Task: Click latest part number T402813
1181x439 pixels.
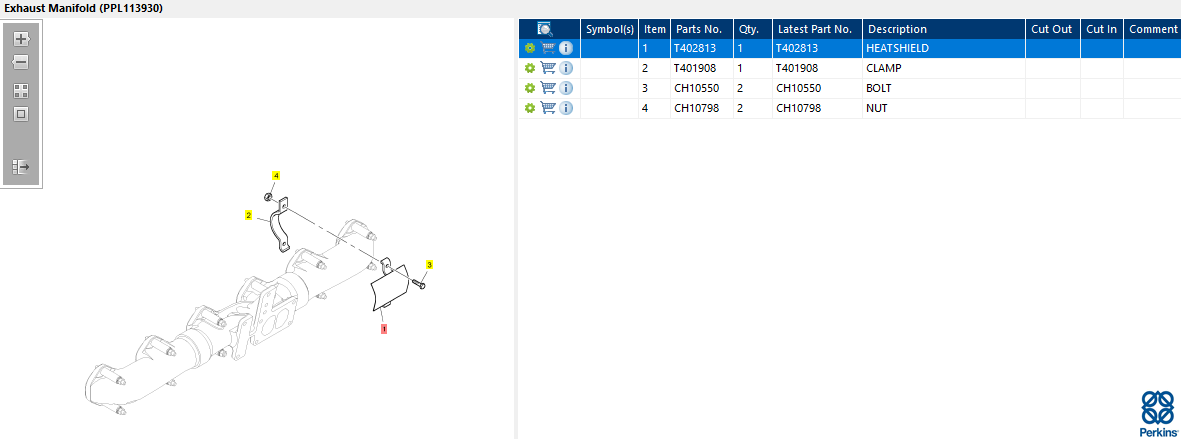Action: [x=797, y=48]
